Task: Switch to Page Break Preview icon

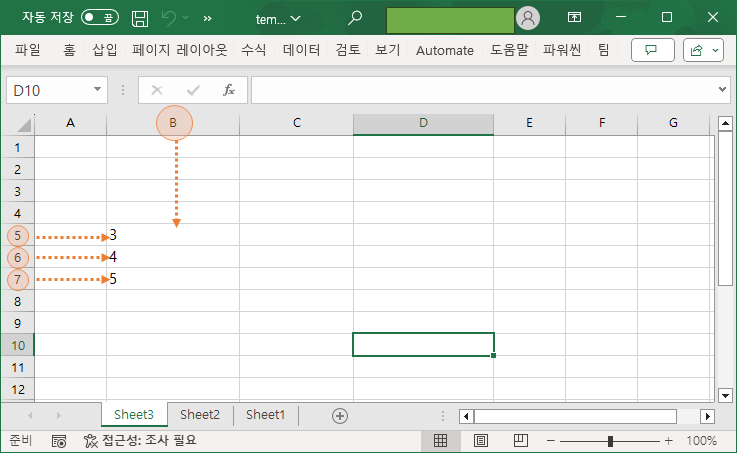Action: pyautogui.click(x=520, y=440)
